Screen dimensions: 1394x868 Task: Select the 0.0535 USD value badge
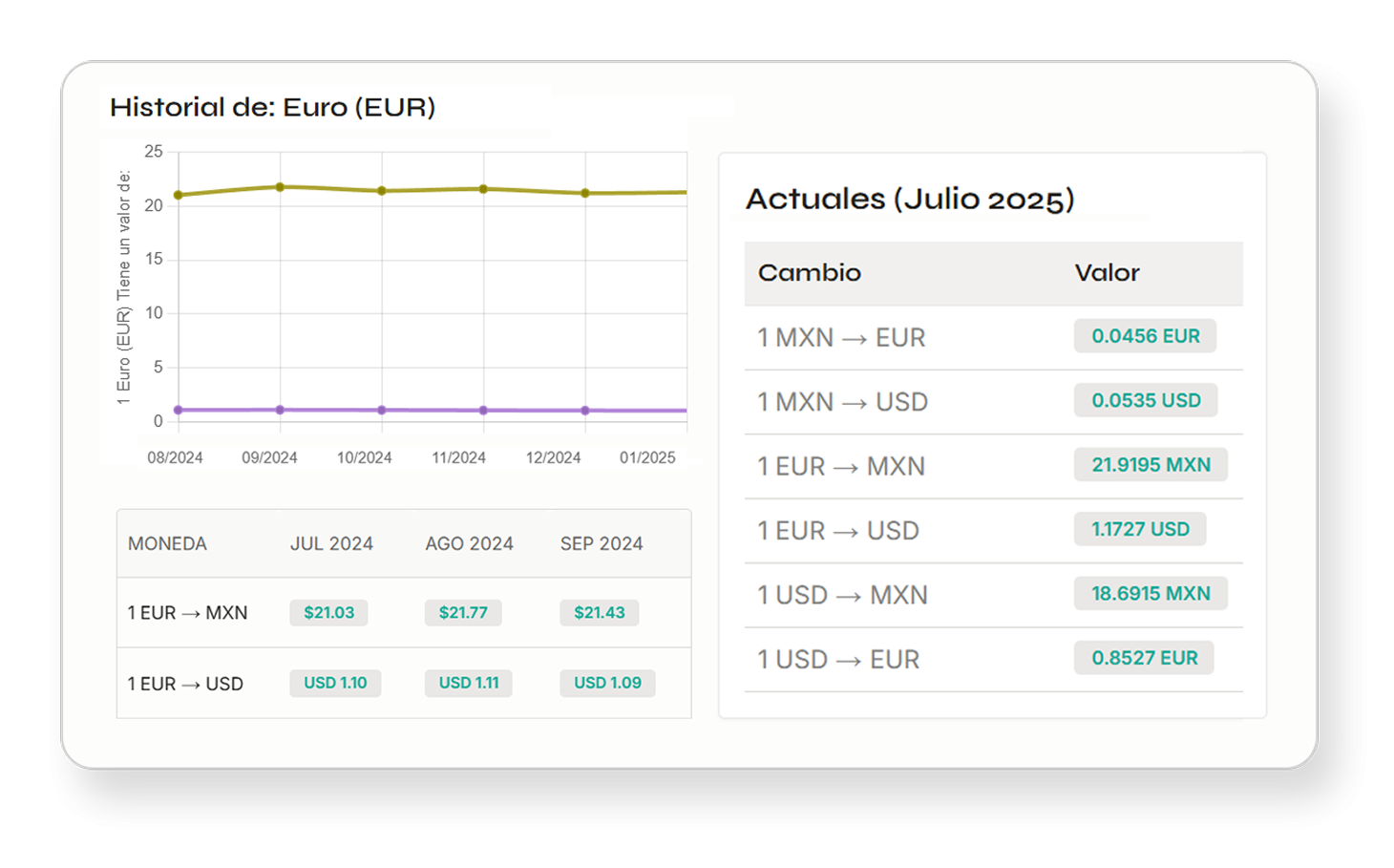coord(1146,400)
